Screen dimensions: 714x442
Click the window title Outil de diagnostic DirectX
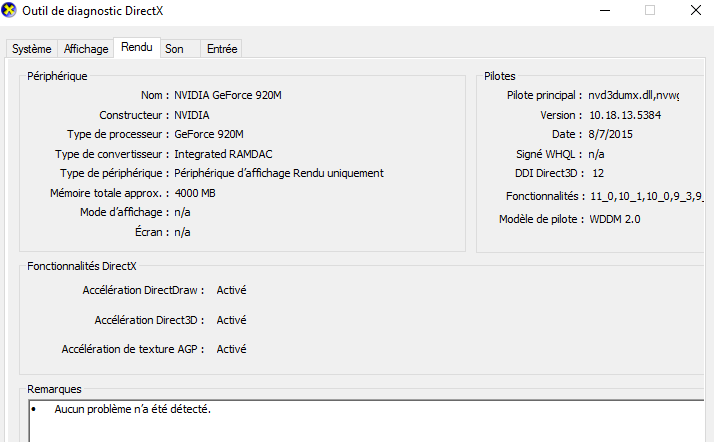tap(92, 11)
